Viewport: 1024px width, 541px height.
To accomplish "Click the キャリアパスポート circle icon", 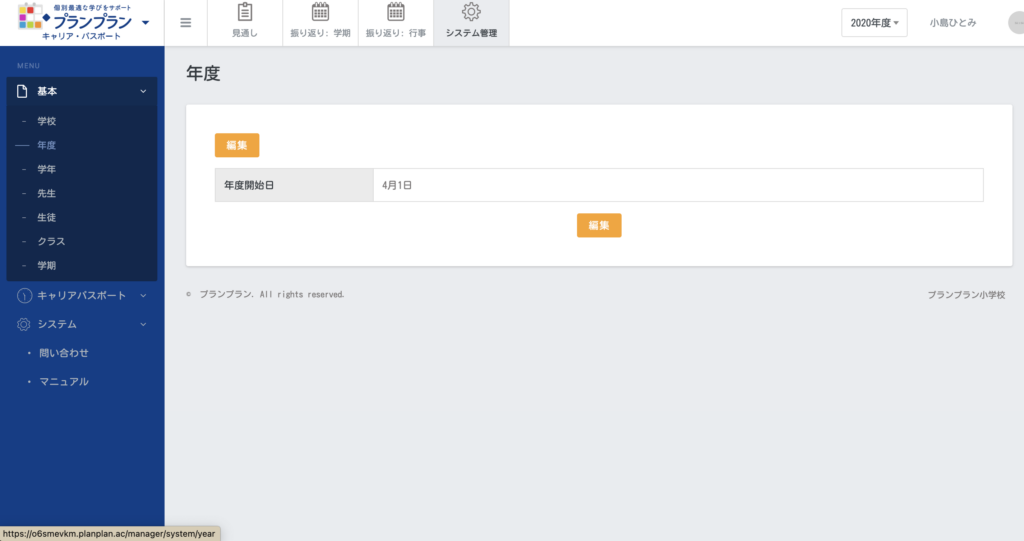I will 24,296.
